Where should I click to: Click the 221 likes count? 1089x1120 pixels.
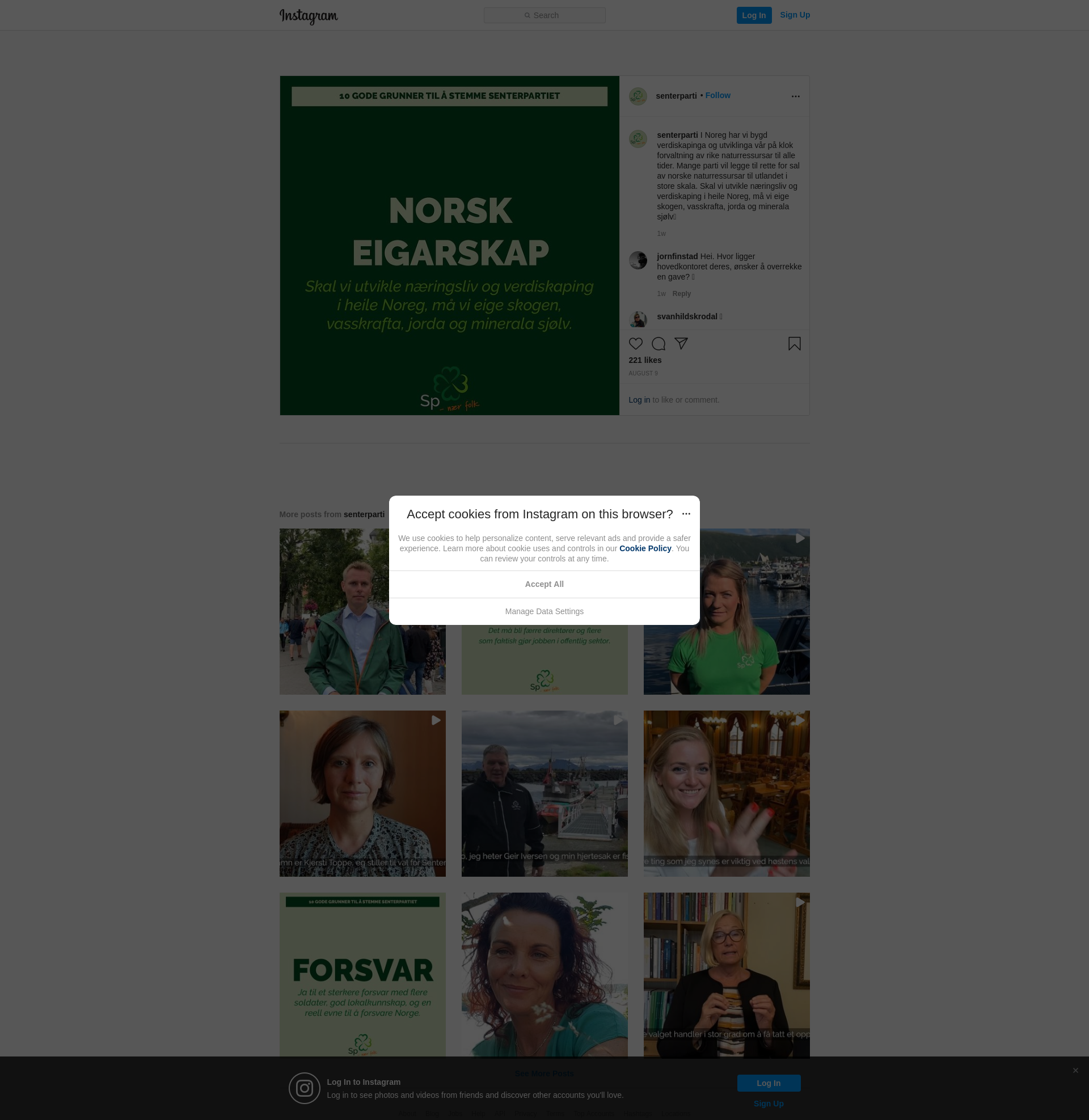click(644, 360)
